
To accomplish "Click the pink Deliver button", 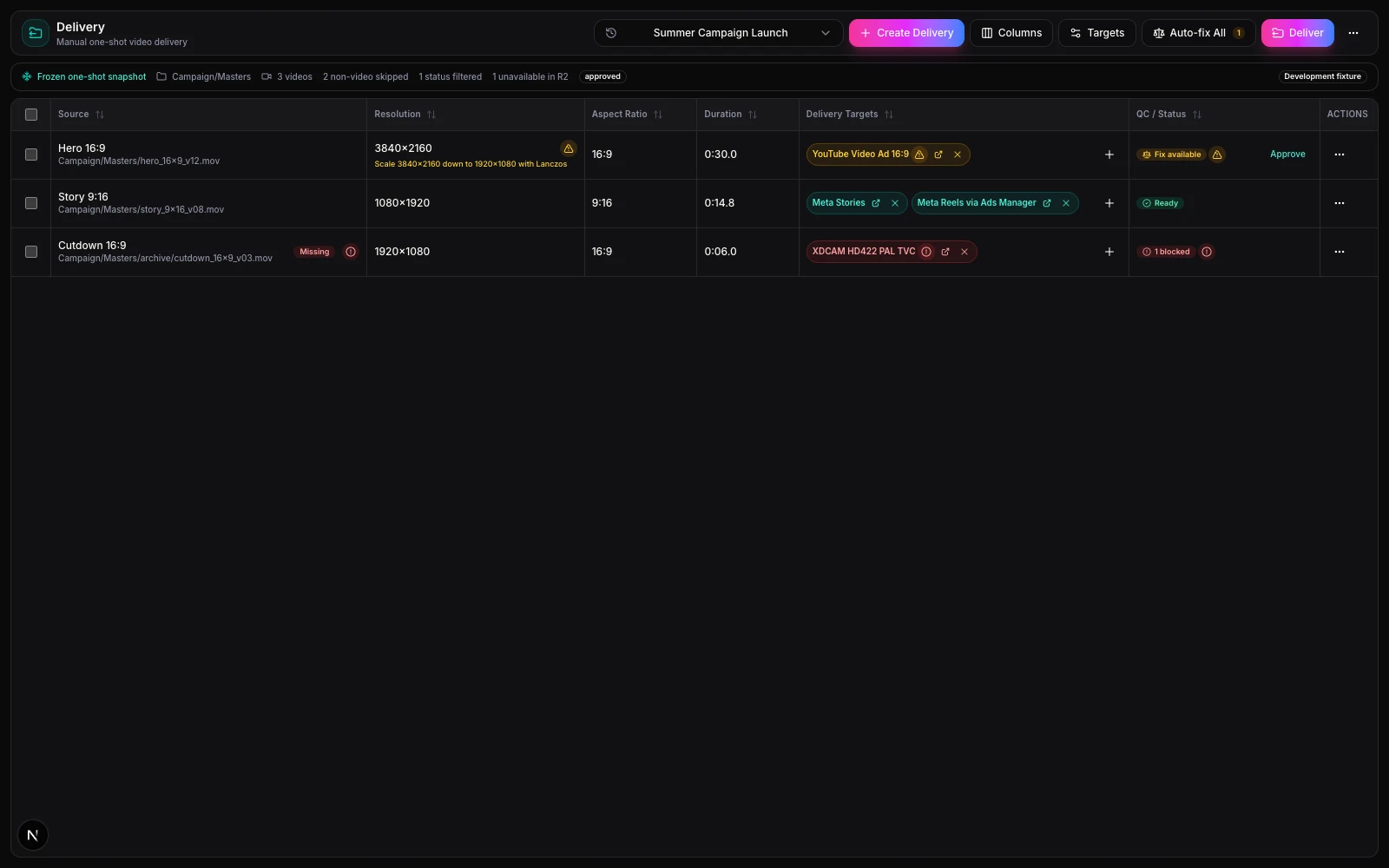I will (1297, 33).
